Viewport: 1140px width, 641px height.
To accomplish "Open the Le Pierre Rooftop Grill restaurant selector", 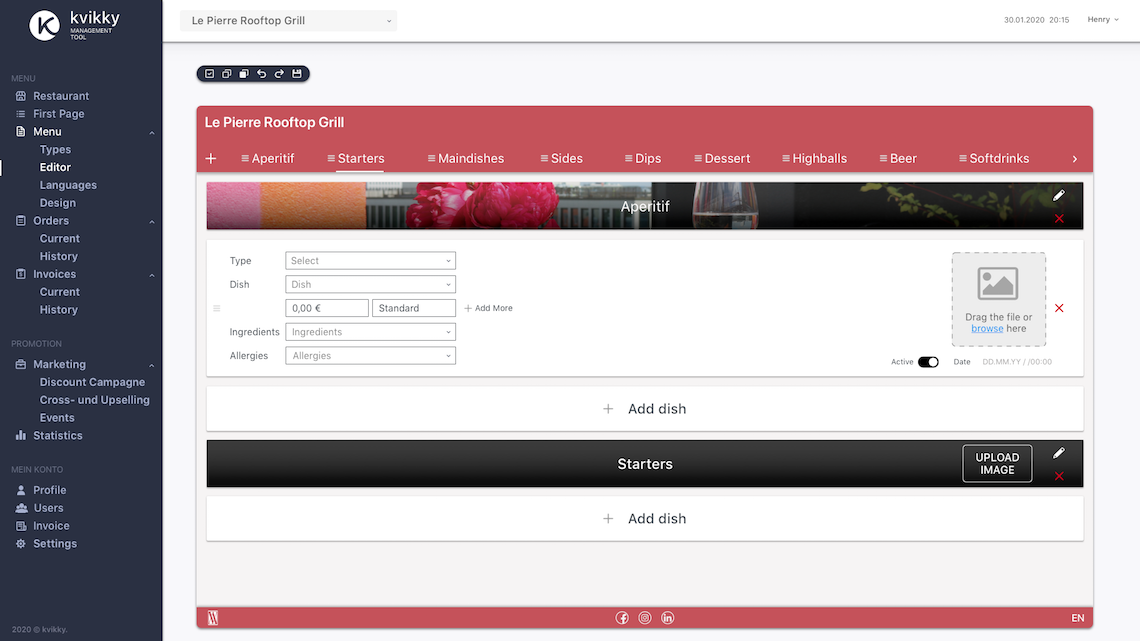I will (289, 20).
